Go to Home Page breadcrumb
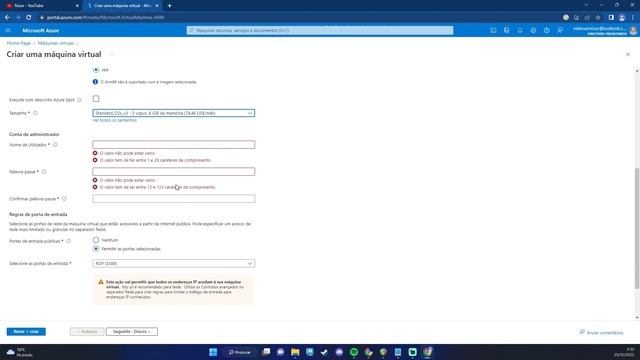Screen dimensions: 640x360 [18, 43]
